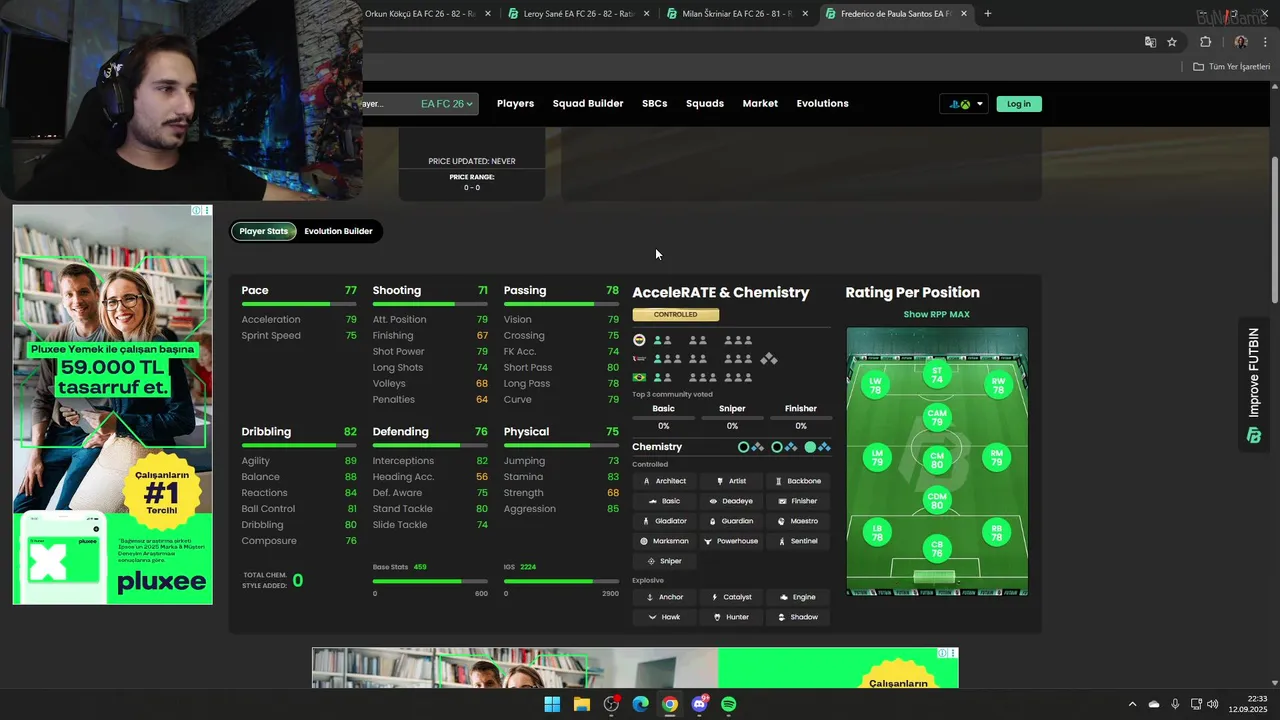Select the Gladiator chemistry style

(664, 521)
